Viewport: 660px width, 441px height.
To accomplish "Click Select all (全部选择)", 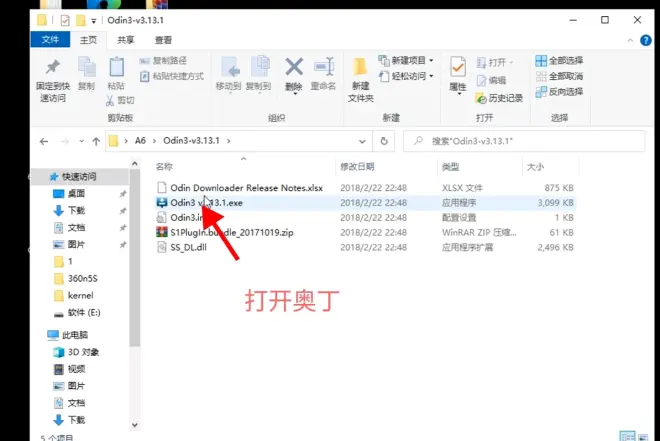I will click(559, 61).
